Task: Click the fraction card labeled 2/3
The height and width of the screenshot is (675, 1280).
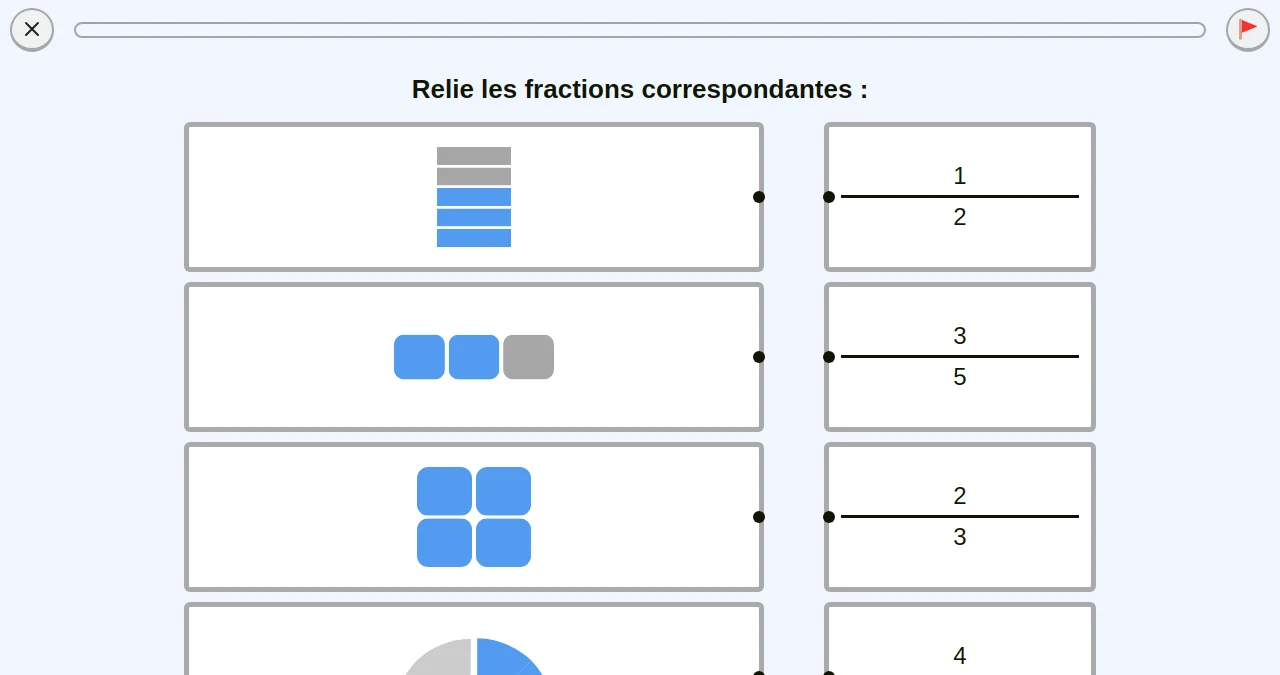Action: [x=959, y=517]
